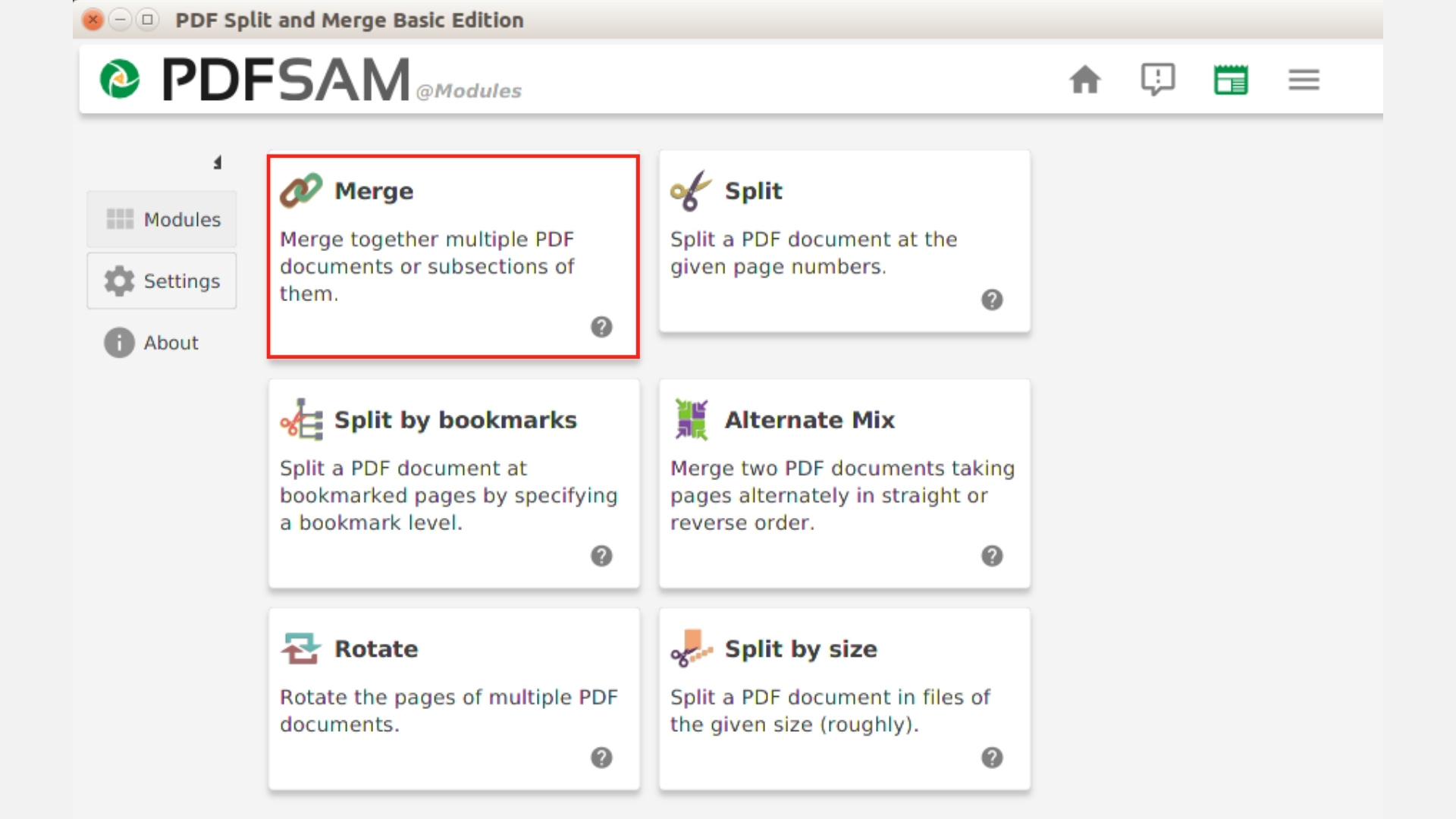Click the Home icon in header
The image size is (1456, 819).
pyautogui.click(x=1084, y=80)
